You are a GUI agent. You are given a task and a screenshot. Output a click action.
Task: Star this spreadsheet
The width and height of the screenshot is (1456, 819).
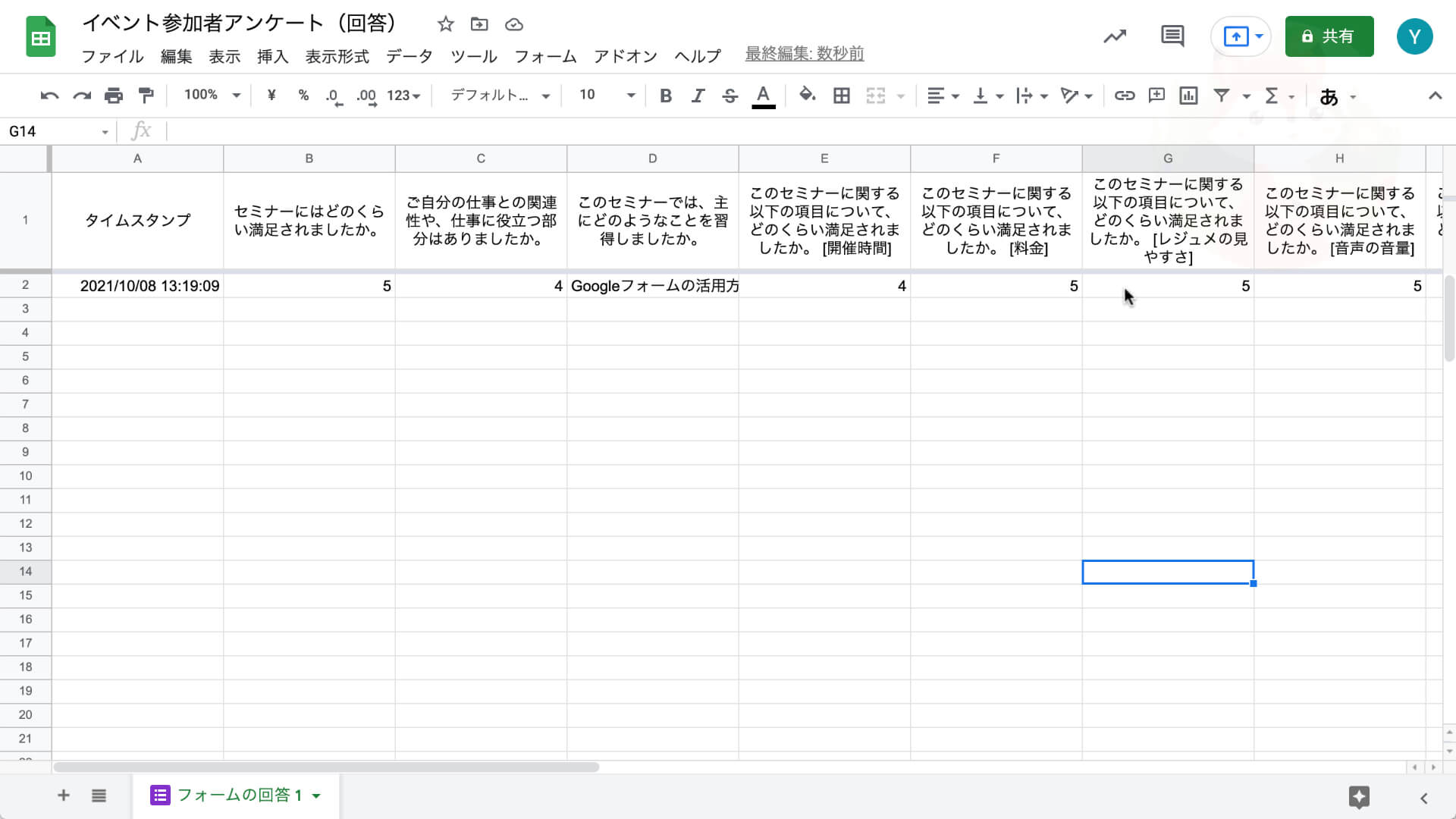(446, 24)
